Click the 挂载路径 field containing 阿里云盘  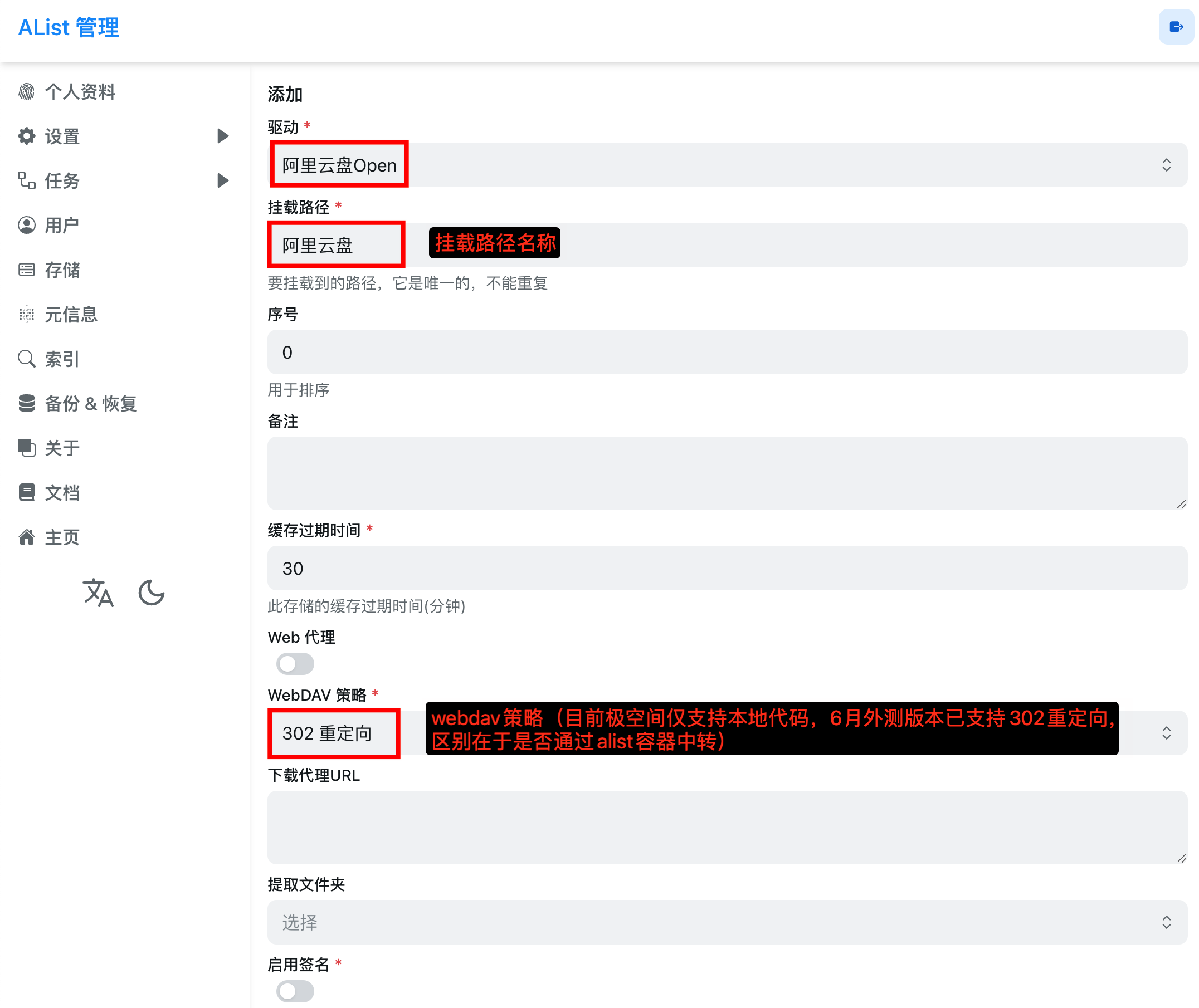(727, 245)
